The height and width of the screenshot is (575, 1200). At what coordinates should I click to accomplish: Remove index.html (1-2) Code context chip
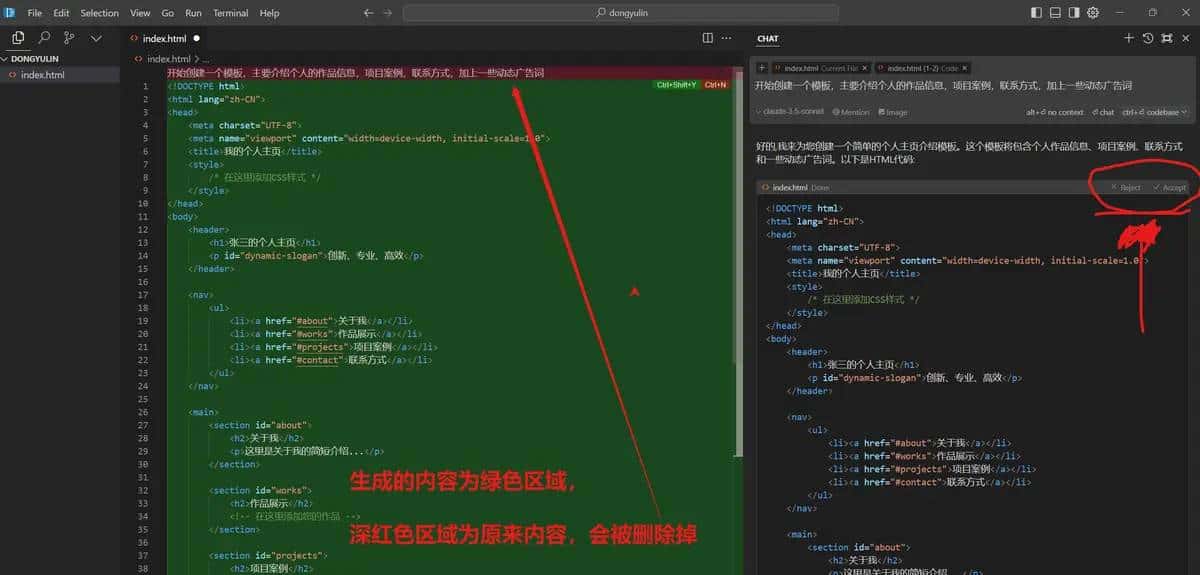[x=965, y=68]
